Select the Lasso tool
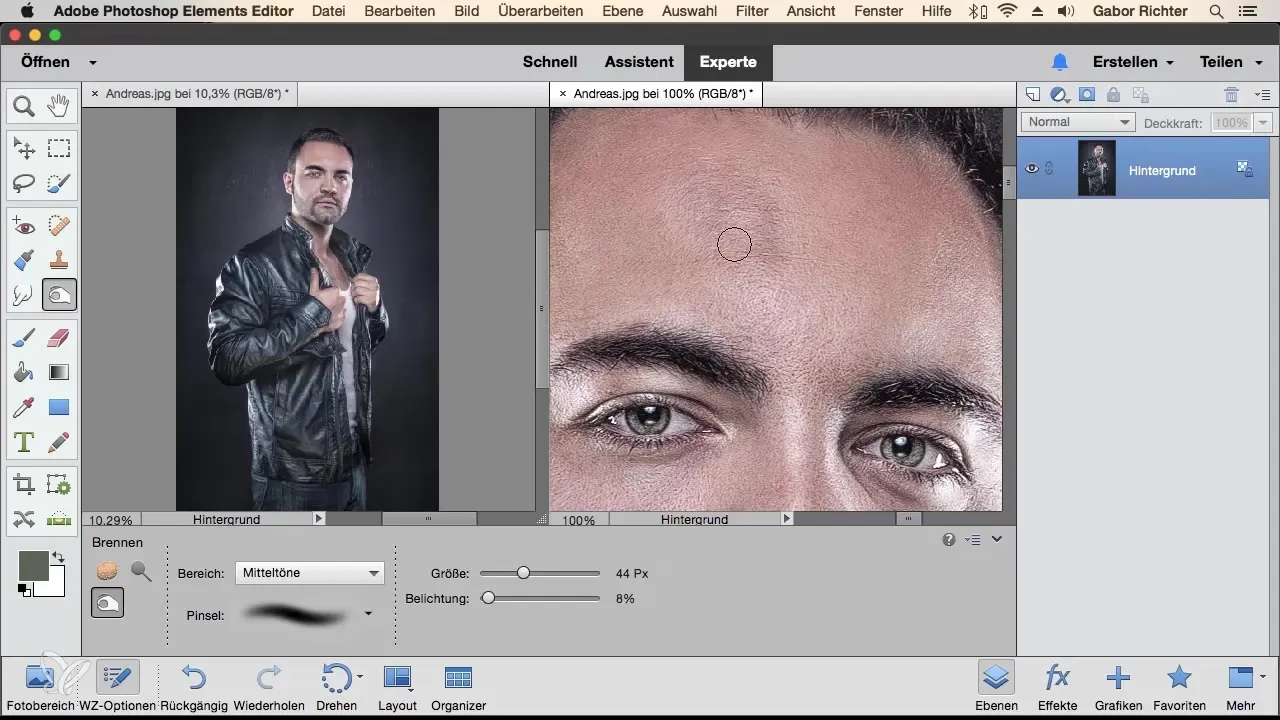 pos(24,183)
